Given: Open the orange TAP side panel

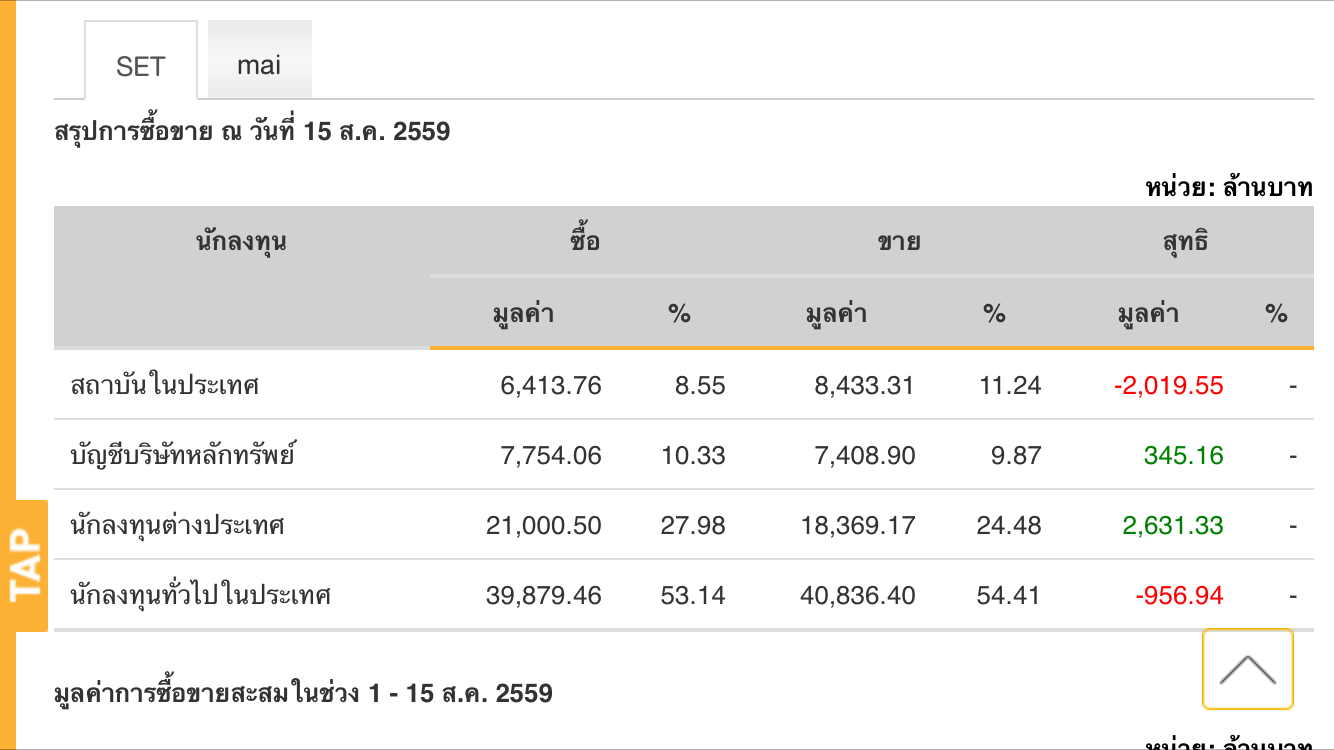Looking at the screenshot, I should [x=25, y=566].
